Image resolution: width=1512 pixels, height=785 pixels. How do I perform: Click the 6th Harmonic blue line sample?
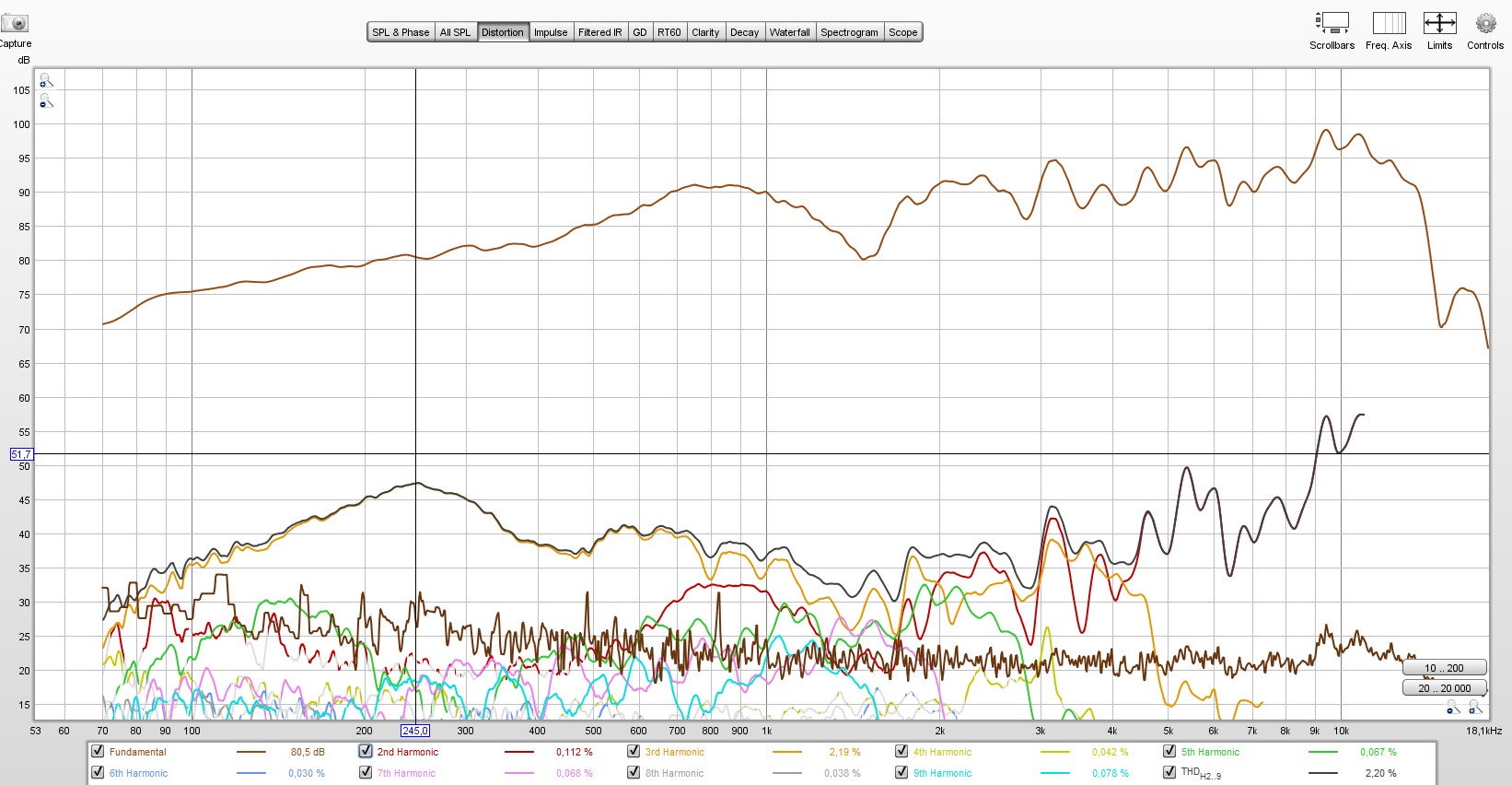click(x=251, y=773)
